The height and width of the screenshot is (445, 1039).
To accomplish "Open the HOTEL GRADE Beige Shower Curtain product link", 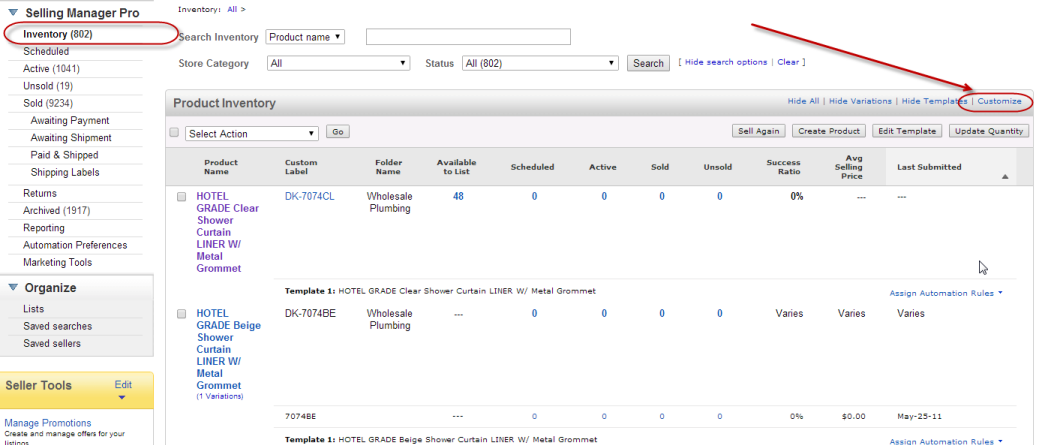I will 229,349.
